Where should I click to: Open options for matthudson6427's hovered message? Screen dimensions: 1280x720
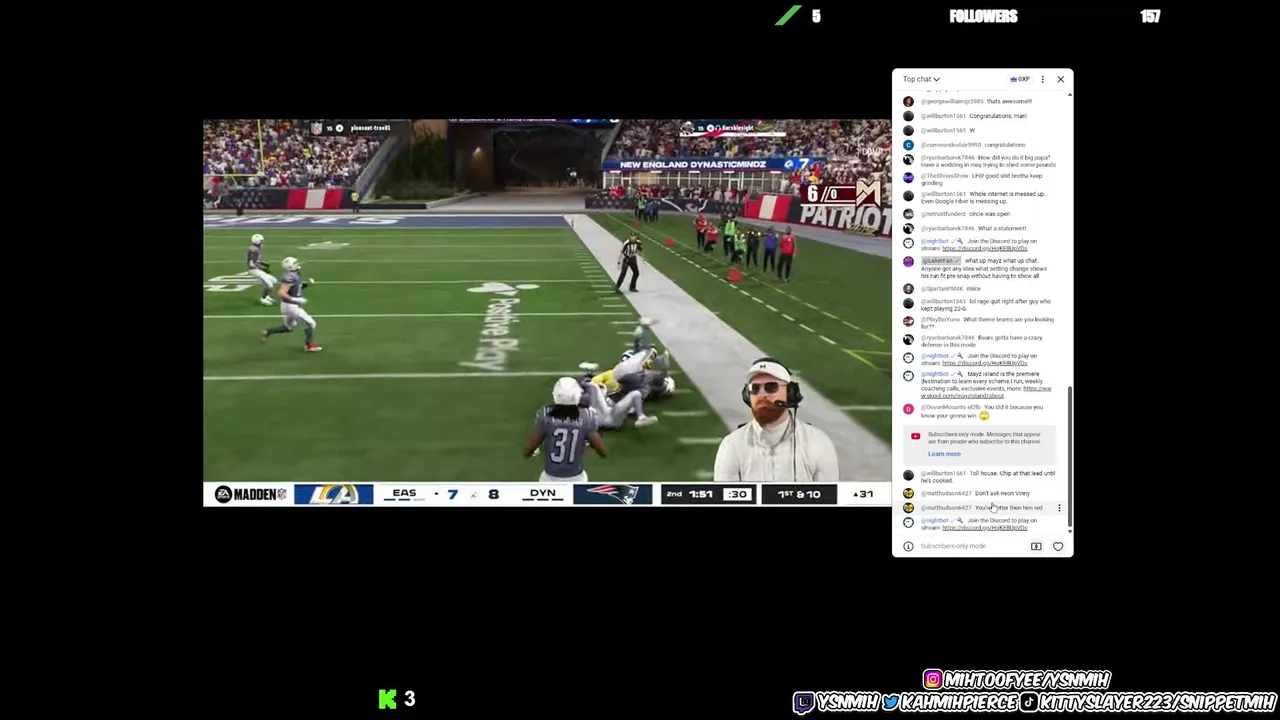(x=1059, y=508)
